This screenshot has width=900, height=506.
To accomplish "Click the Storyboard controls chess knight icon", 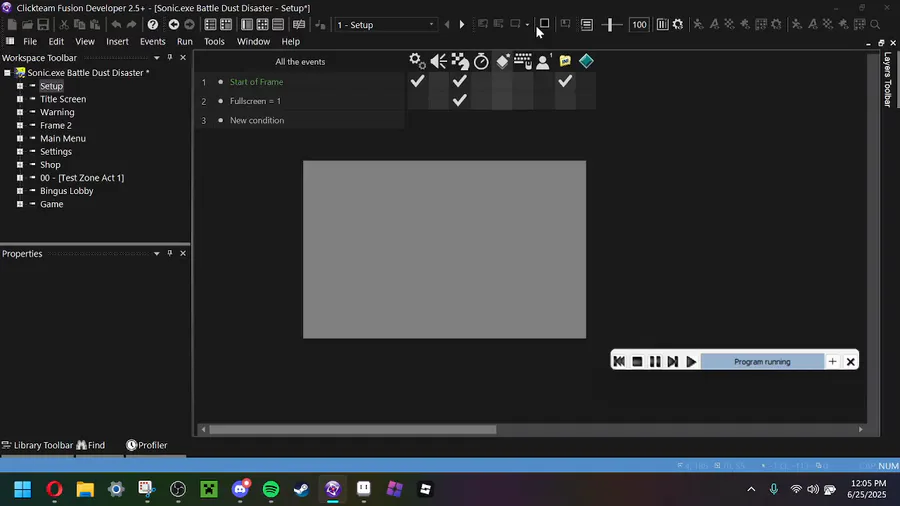I will pos(460,61).
